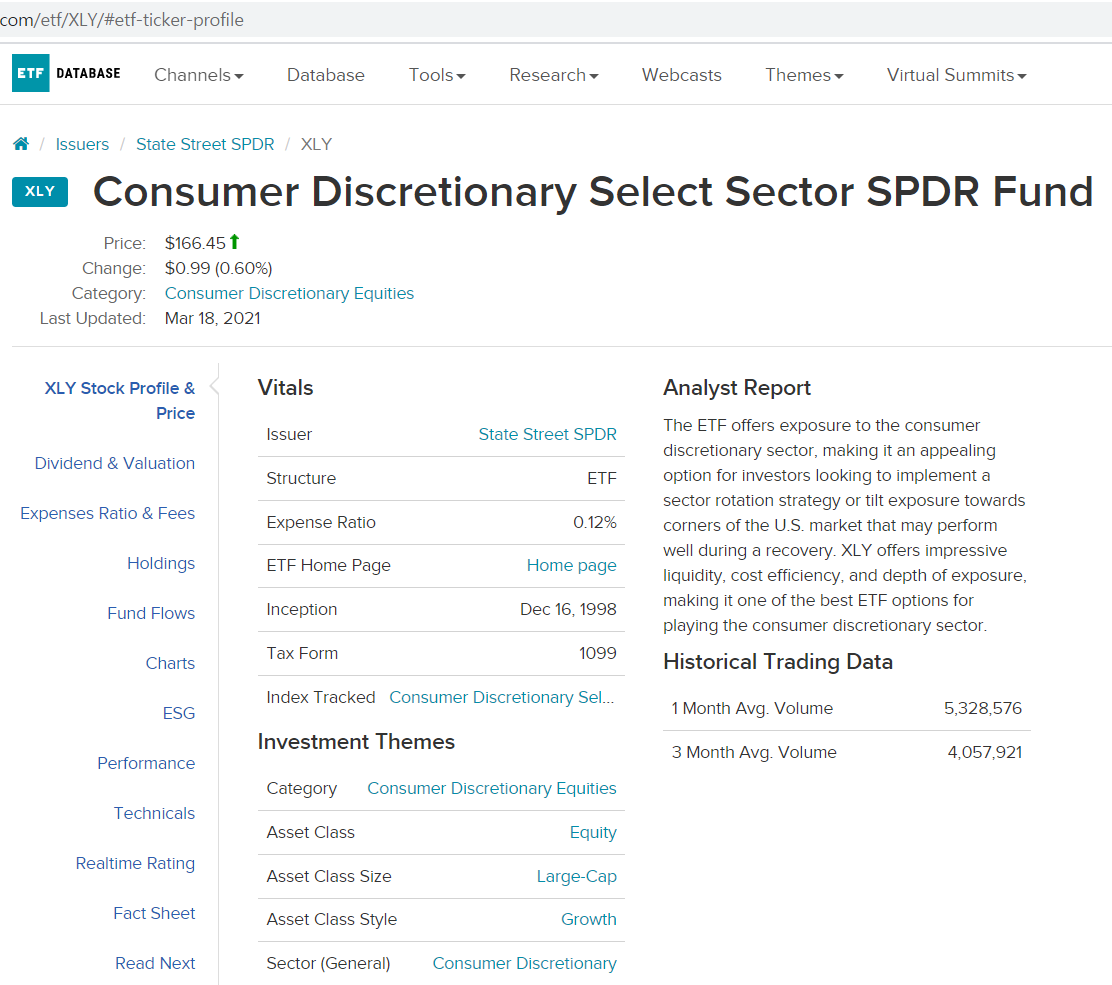This screenshot has height=985, width=1112.
Task: Open the Themes dropdown menu
Action: click(x=804, y=75)
